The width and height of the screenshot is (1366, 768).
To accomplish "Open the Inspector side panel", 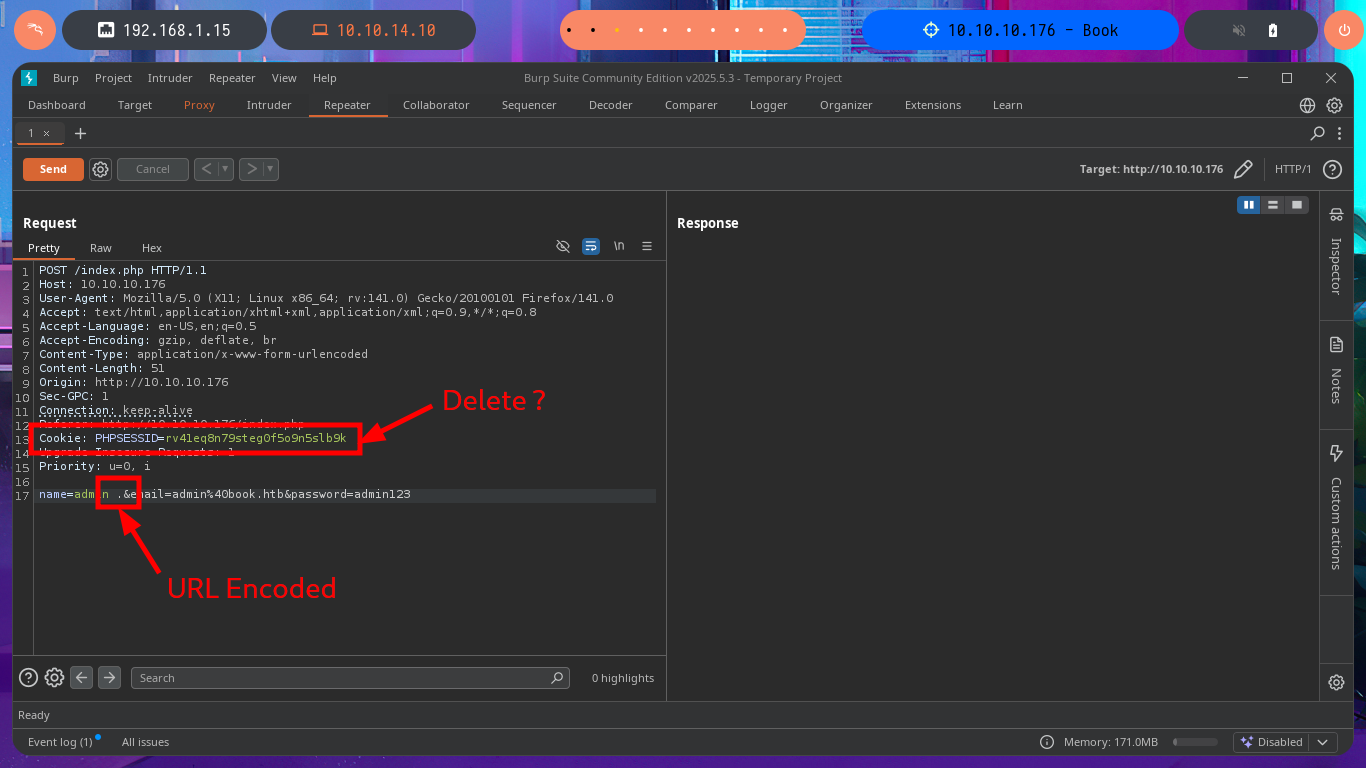I will click(1336, 252).
